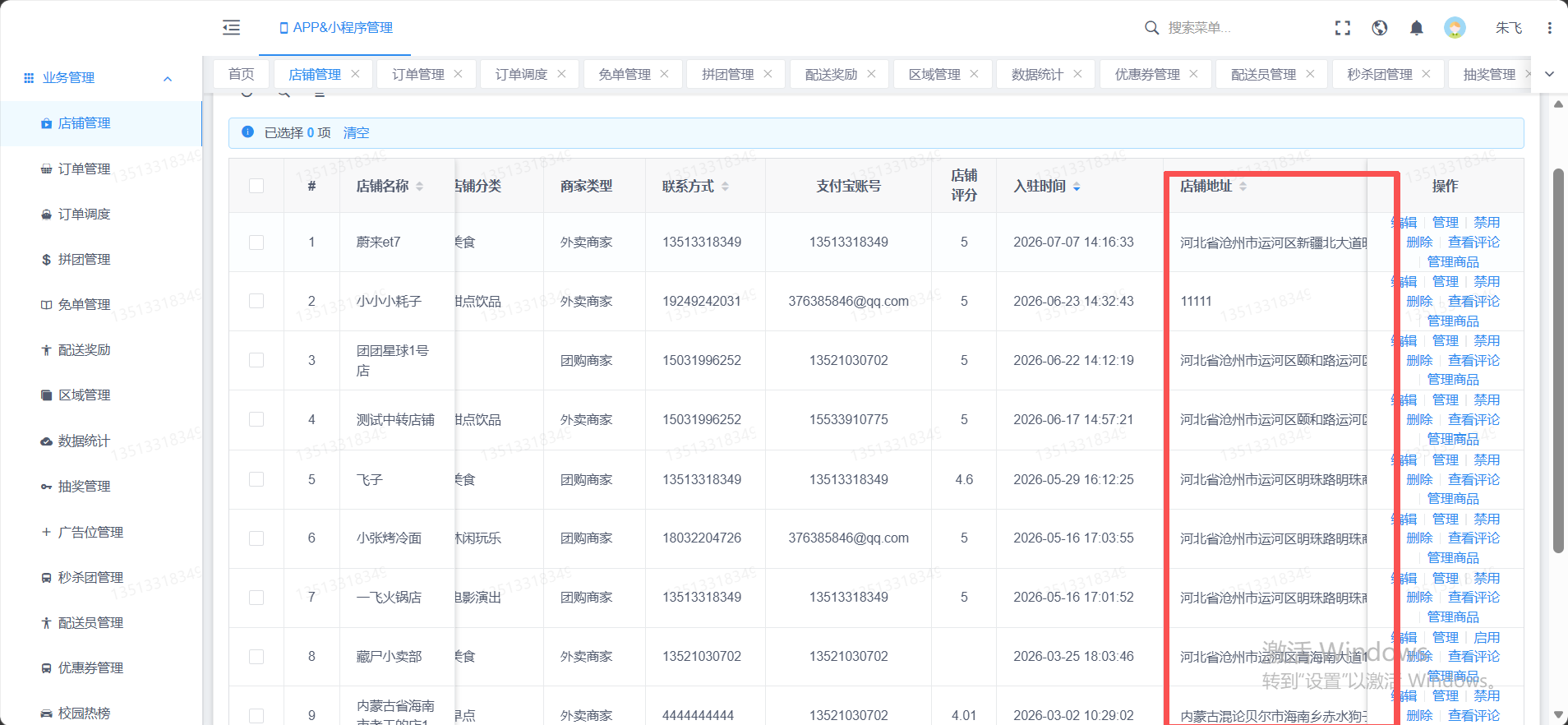Expand the tabs overflow dropdown arrow
1568x725 pixels.
(1549, 74)
